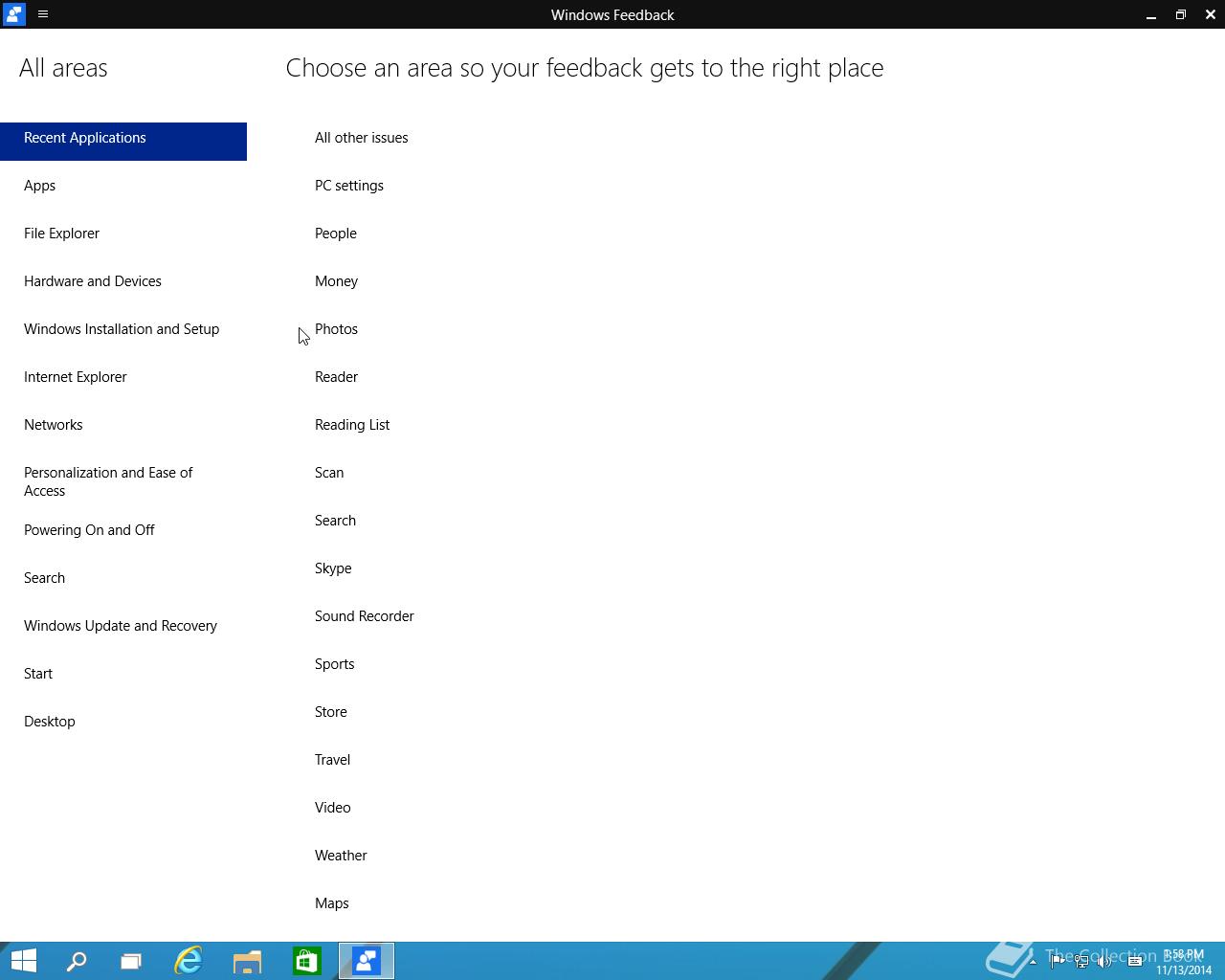
Task: Launch Internet Explorer from taskbar
Action: [x=189, y=961]
